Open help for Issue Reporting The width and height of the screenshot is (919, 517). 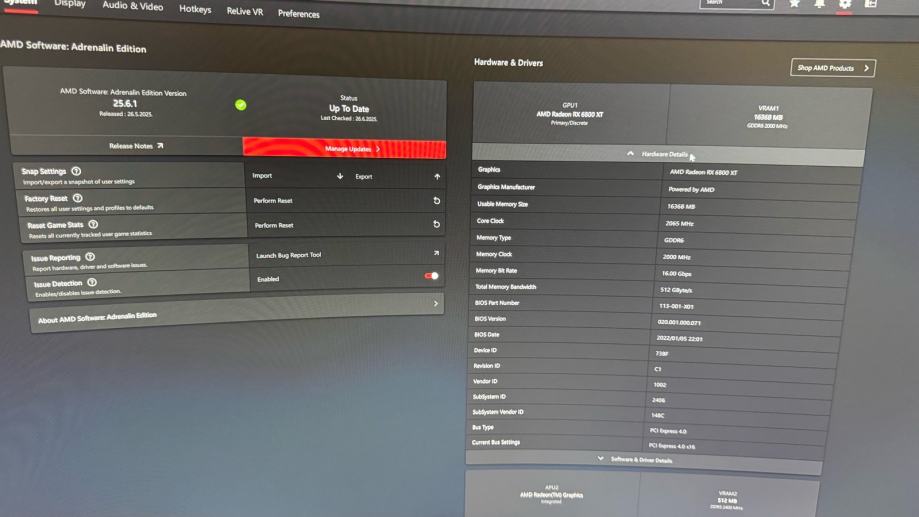pyautogui.click(x=90, y=257)
